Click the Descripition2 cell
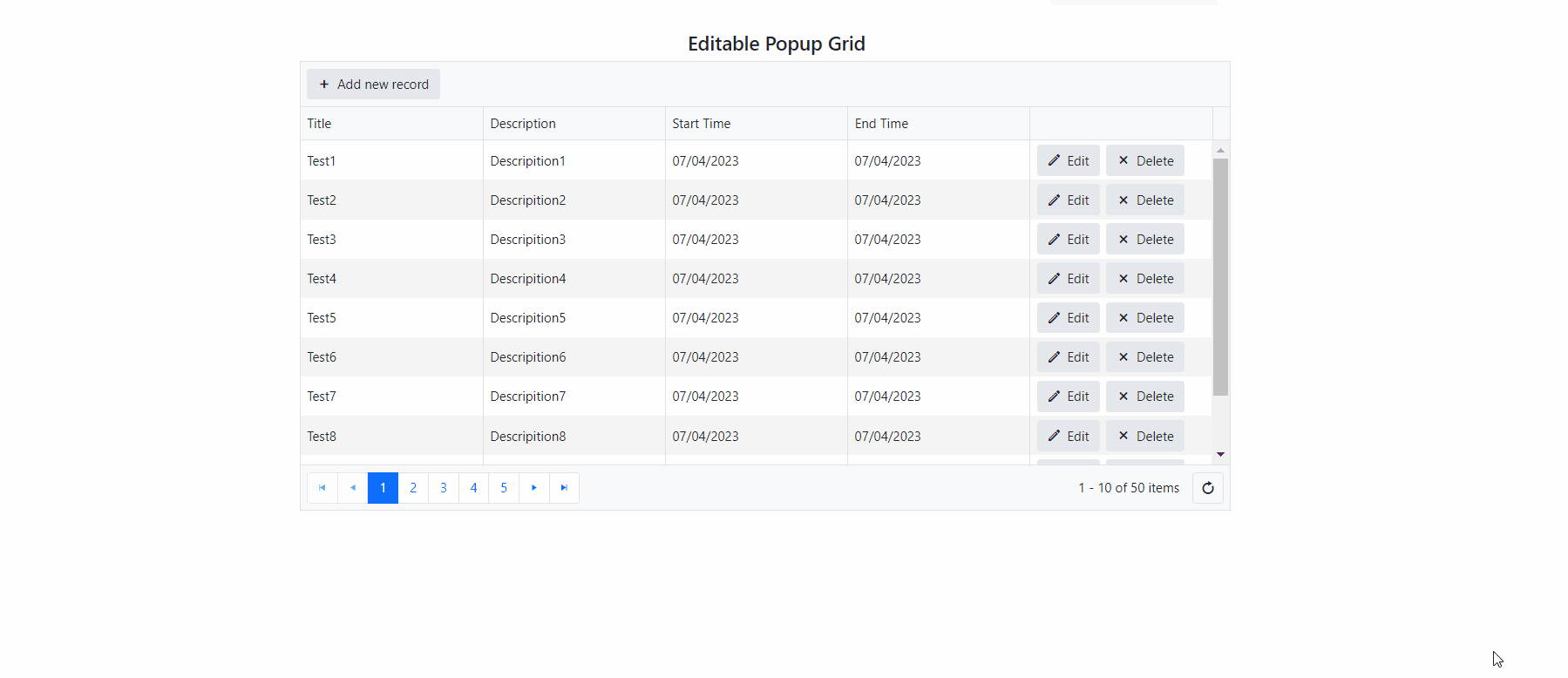This screenshot has height=678, width=1568. coord(574,200)
